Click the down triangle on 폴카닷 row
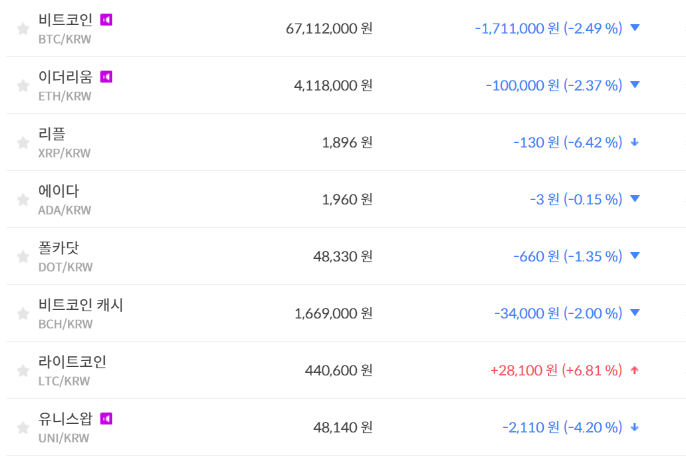The height and width of the screenshot is (457, 686). pos(634,256)
